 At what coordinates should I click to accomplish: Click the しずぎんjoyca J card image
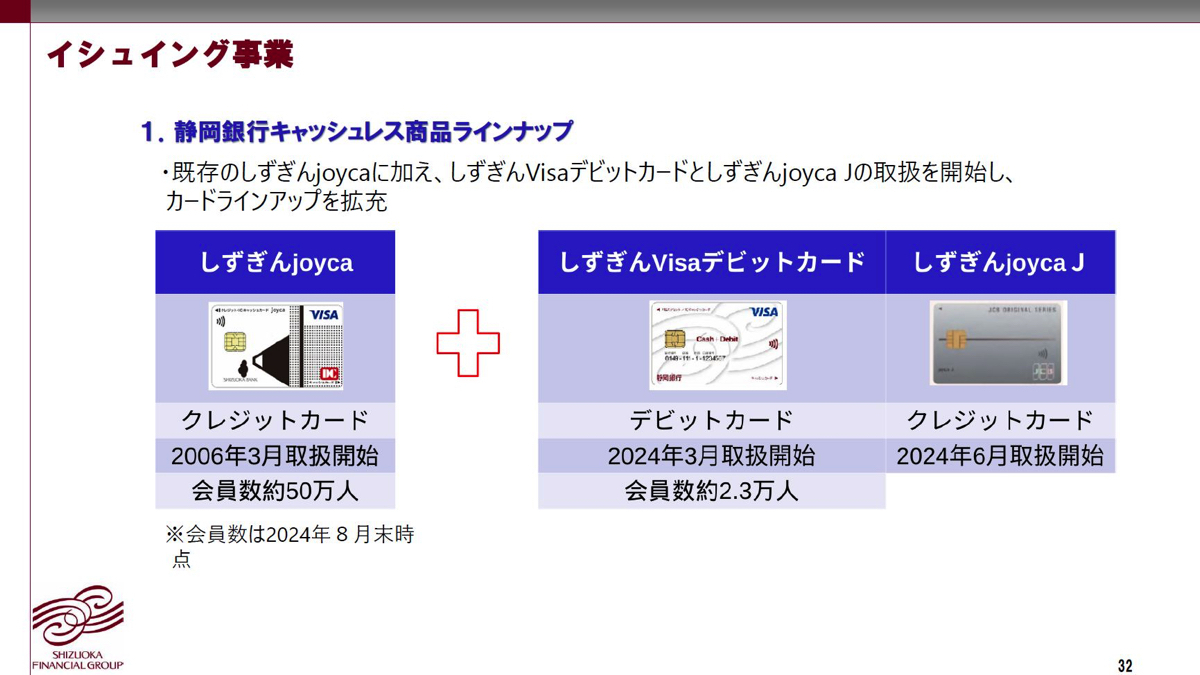click(998, 343)
